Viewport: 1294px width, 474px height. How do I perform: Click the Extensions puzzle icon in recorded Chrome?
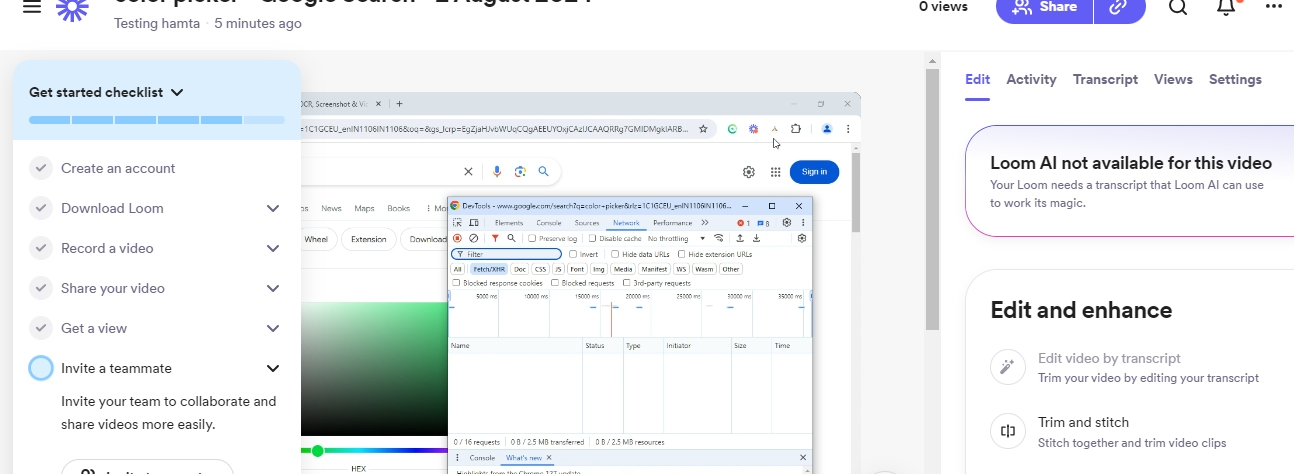(796, 129)
